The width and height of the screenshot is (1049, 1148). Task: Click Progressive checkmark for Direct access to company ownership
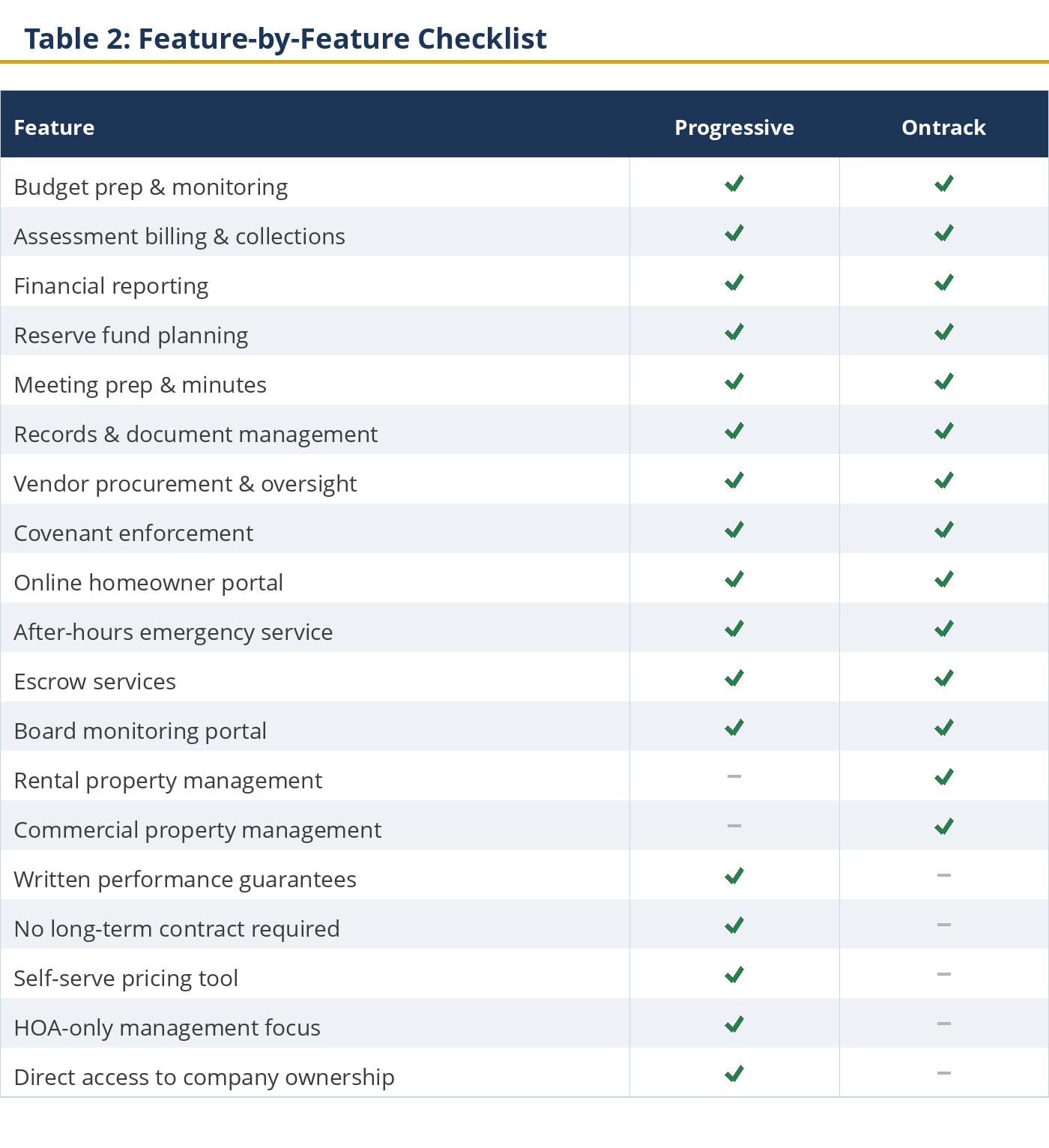(x=734, y=1073)
